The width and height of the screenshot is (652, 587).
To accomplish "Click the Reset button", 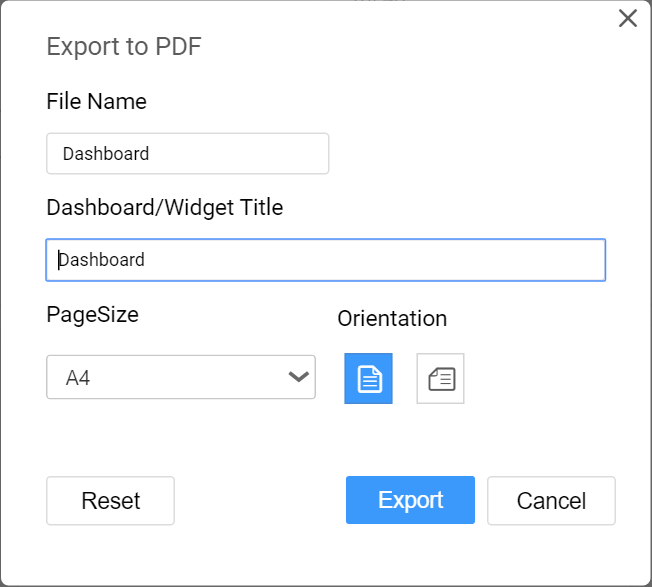I will coord(110,501).
